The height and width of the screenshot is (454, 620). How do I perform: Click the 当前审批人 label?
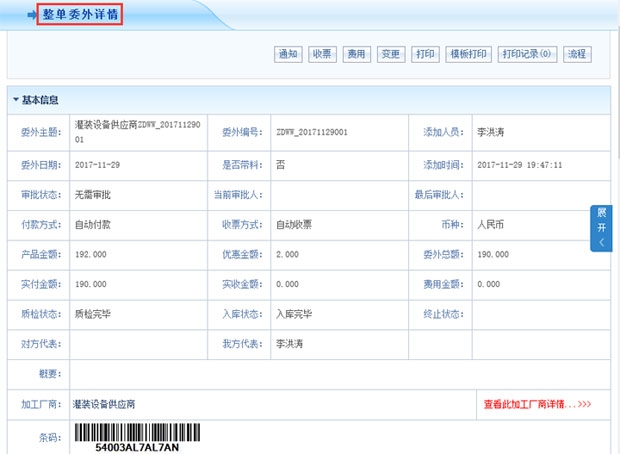click(x=238, y=195)
